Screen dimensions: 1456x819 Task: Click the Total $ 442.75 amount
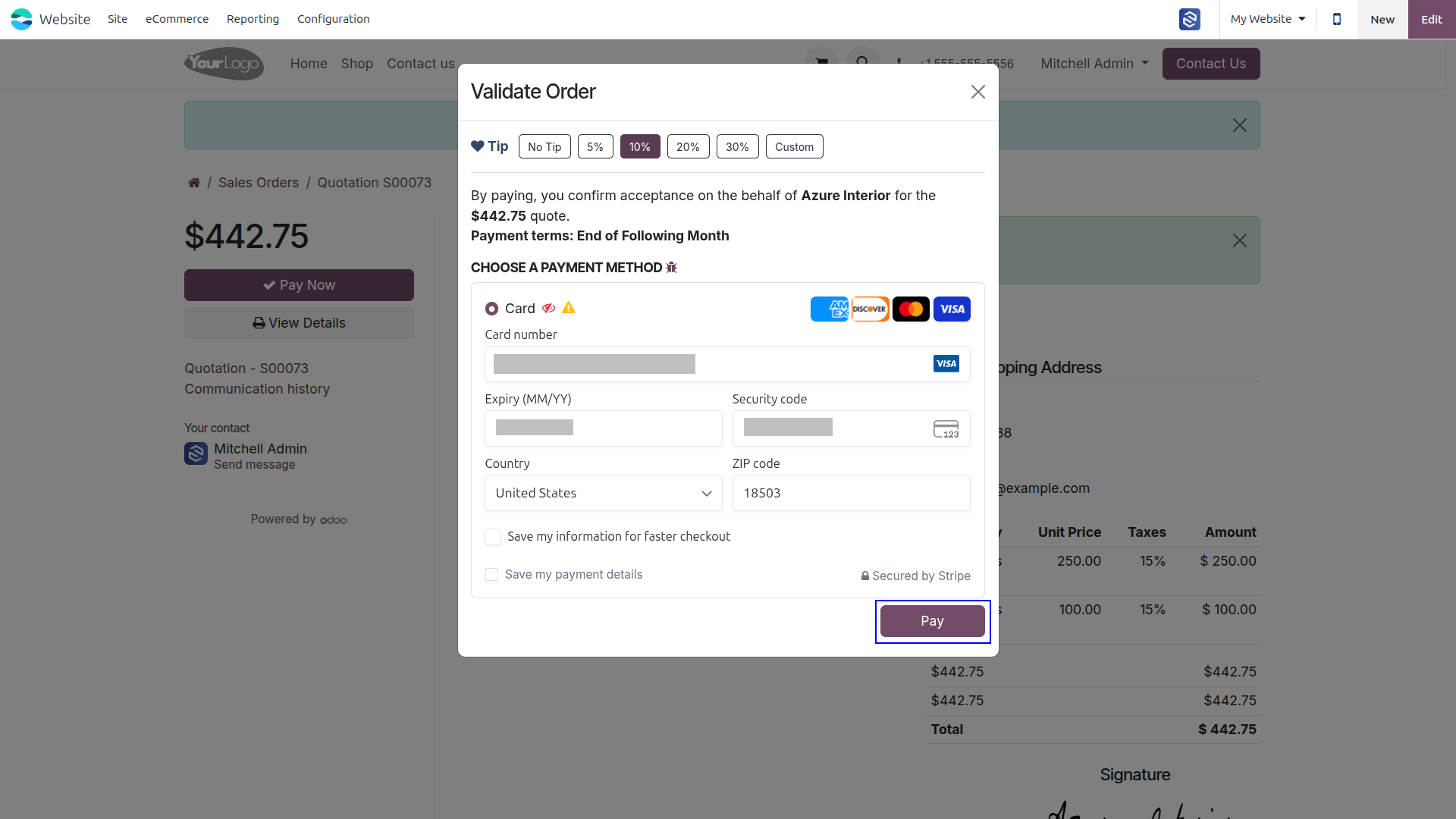[x=1227, y=730]
